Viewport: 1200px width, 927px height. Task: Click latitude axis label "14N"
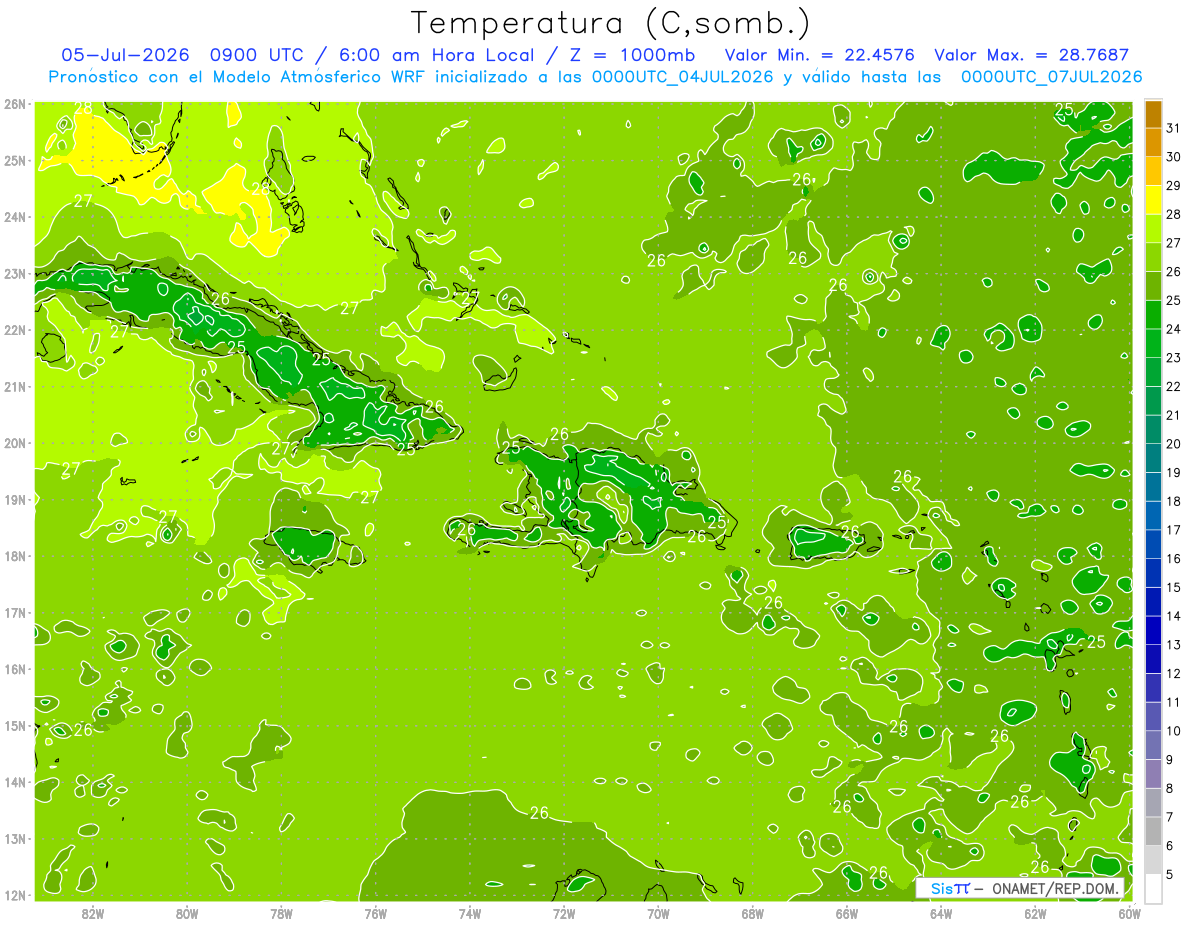tap(15, 782)
